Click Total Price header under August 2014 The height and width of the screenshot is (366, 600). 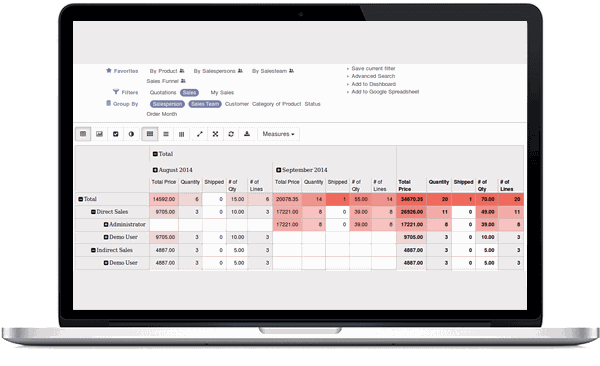tap(164, 182)
